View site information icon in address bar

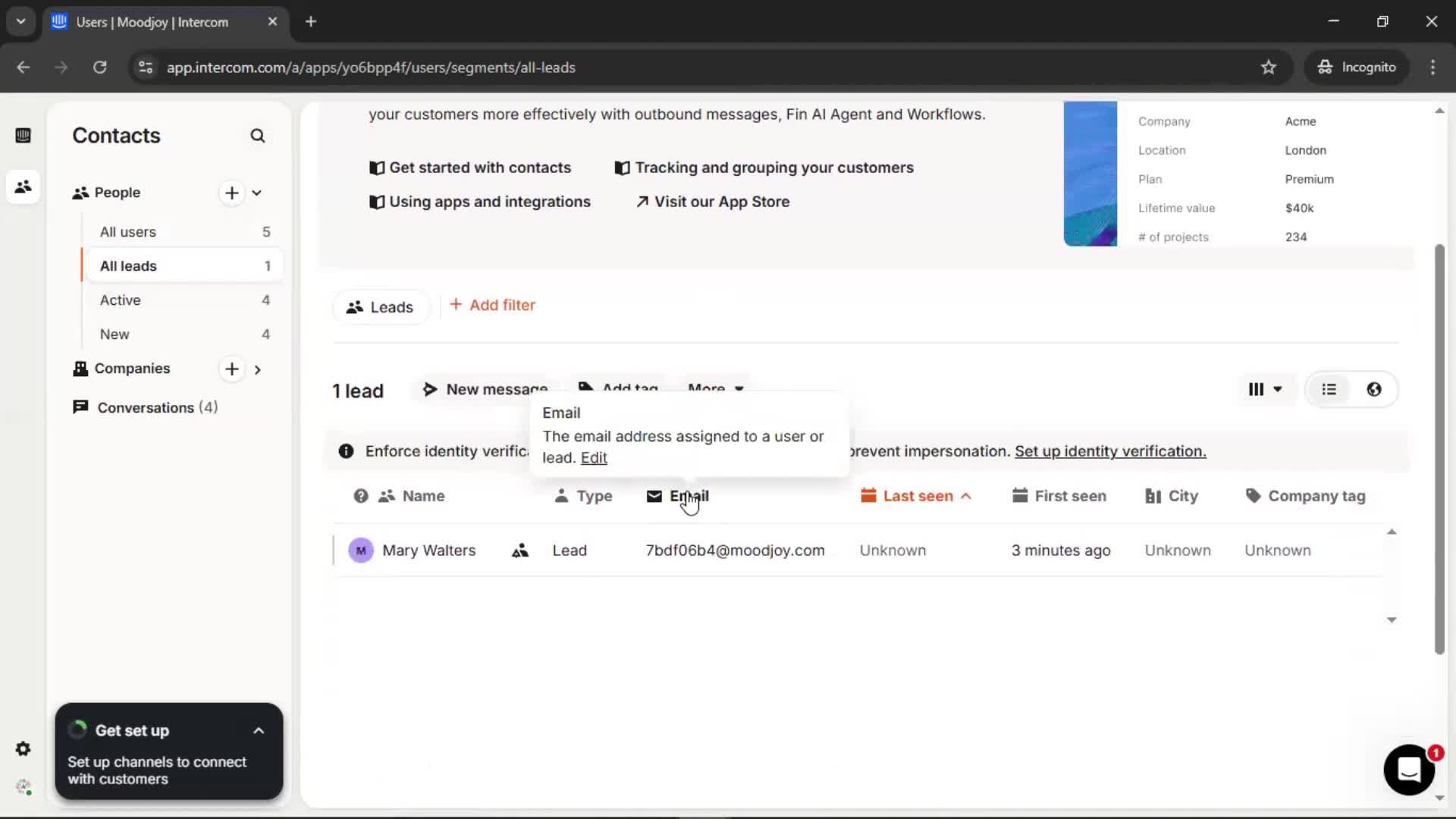coord(146,67)
